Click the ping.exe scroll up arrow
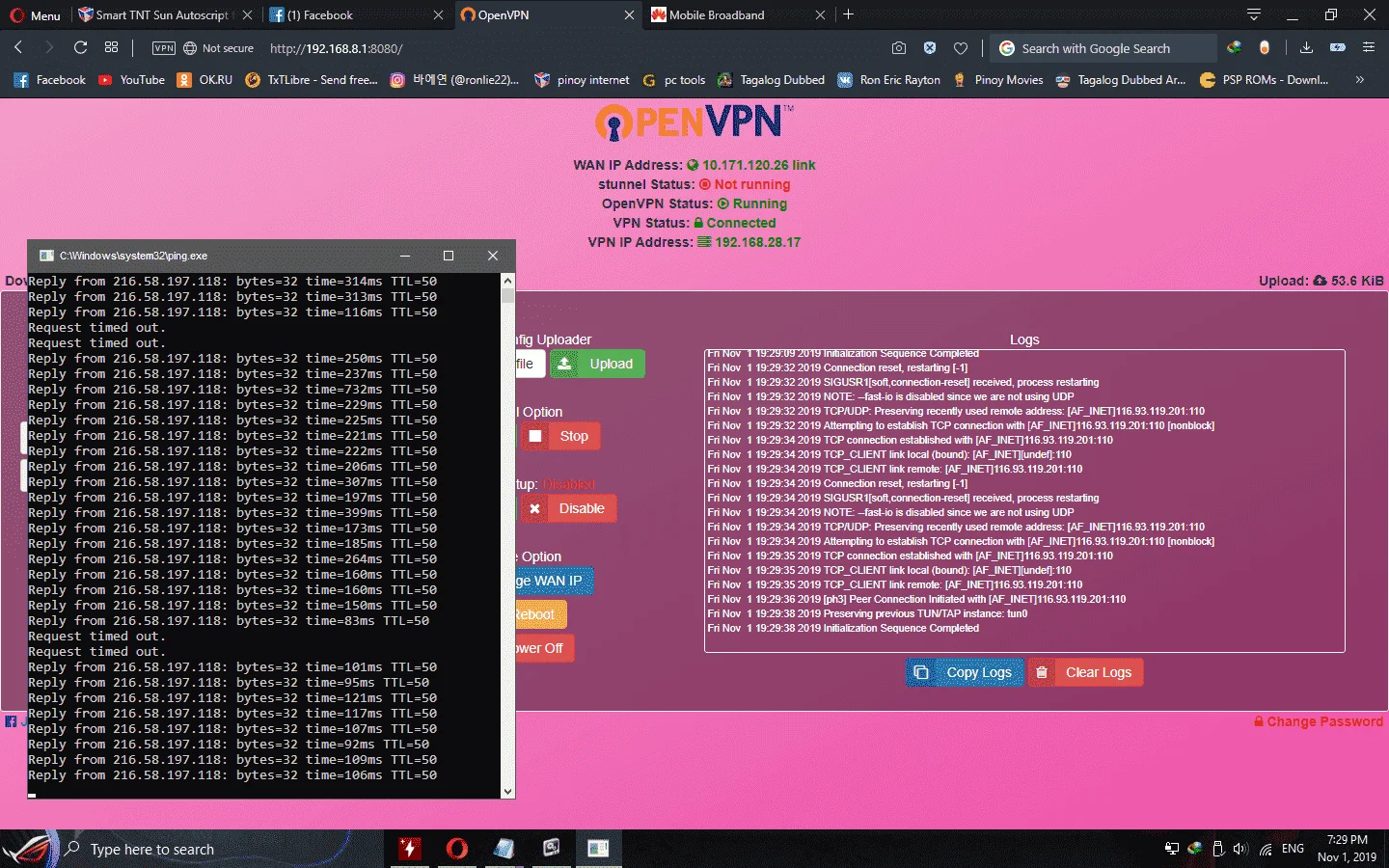 point(507,280)
